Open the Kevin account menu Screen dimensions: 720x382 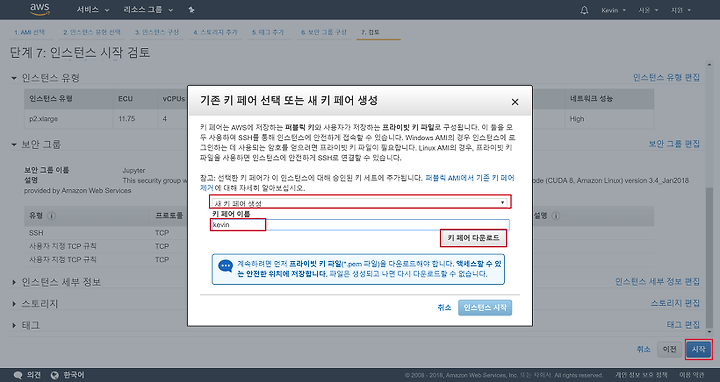613,10
